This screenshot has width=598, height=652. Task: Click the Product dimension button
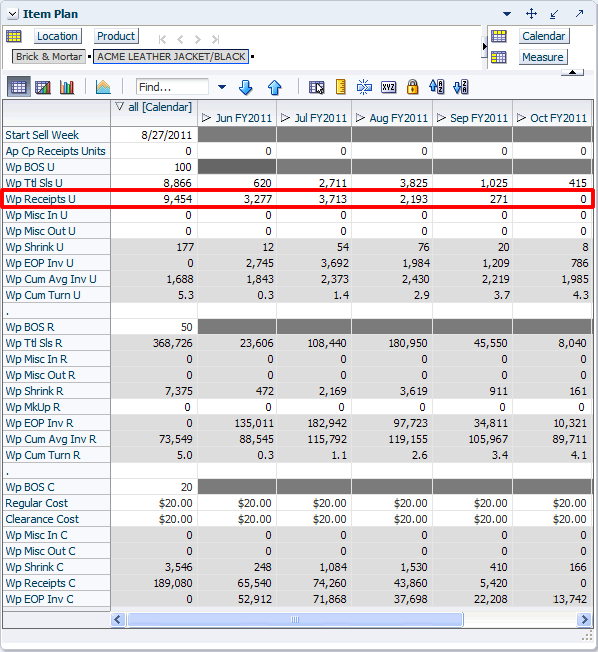(116, 36)
